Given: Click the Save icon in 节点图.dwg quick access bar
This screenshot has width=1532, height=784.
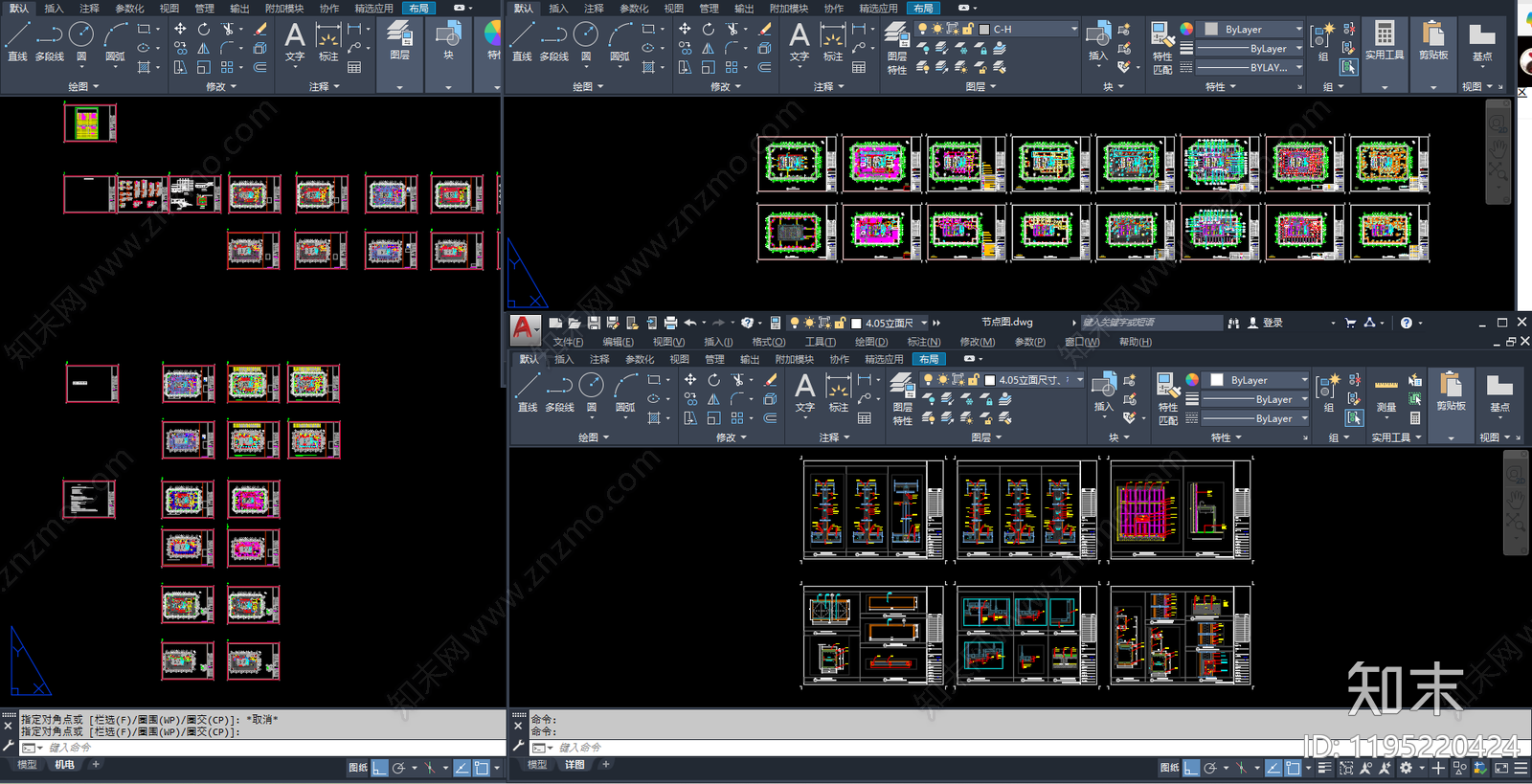Looking at the screenshot, I should pos(594,323).
